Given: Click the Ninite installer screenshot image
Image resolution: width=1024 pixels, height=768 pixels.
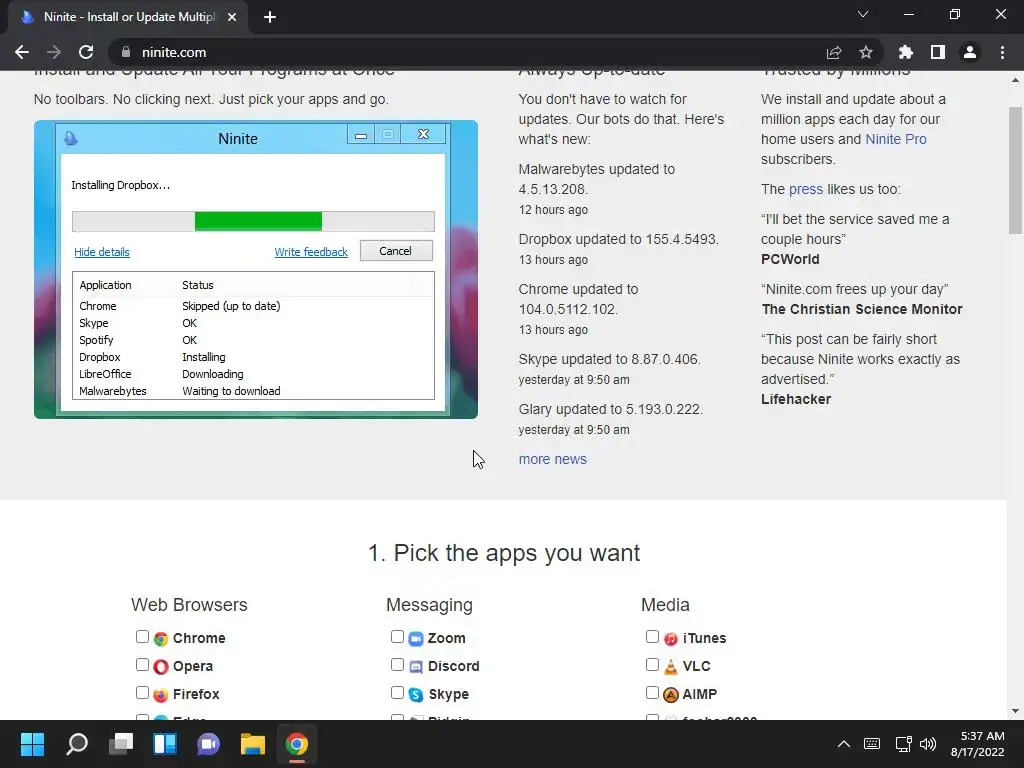Looking at the screenshot, I should [256, 269].
